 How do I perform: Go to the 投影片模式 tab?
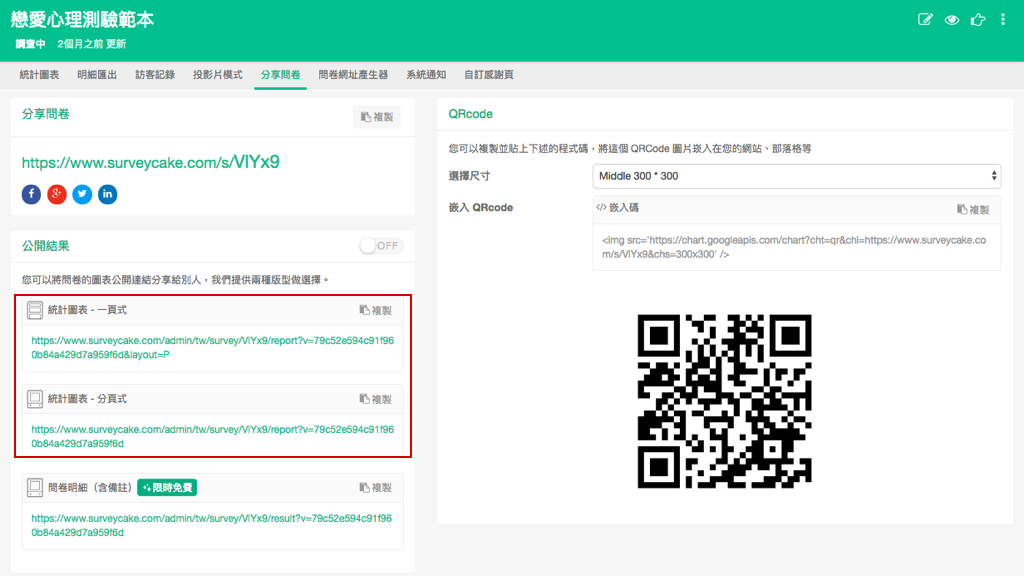tap(218, 75)
